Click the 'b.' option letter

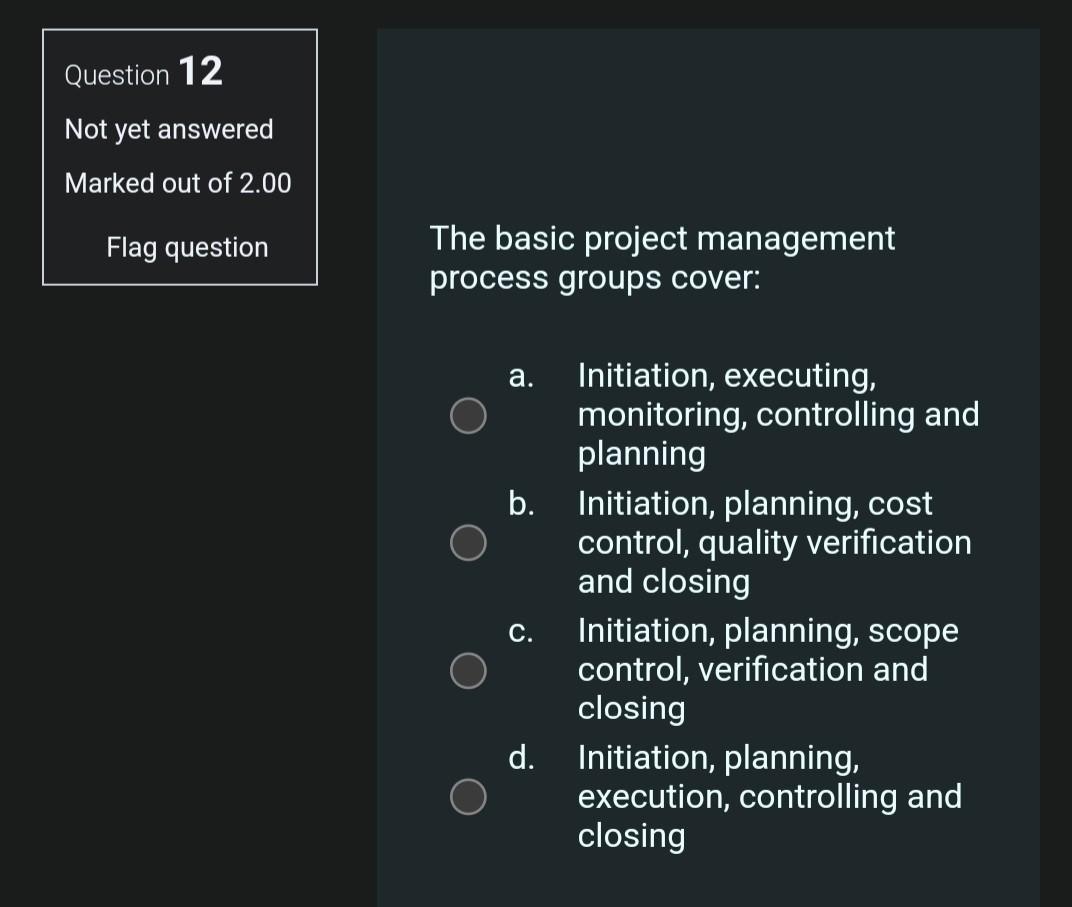[521, 503]
